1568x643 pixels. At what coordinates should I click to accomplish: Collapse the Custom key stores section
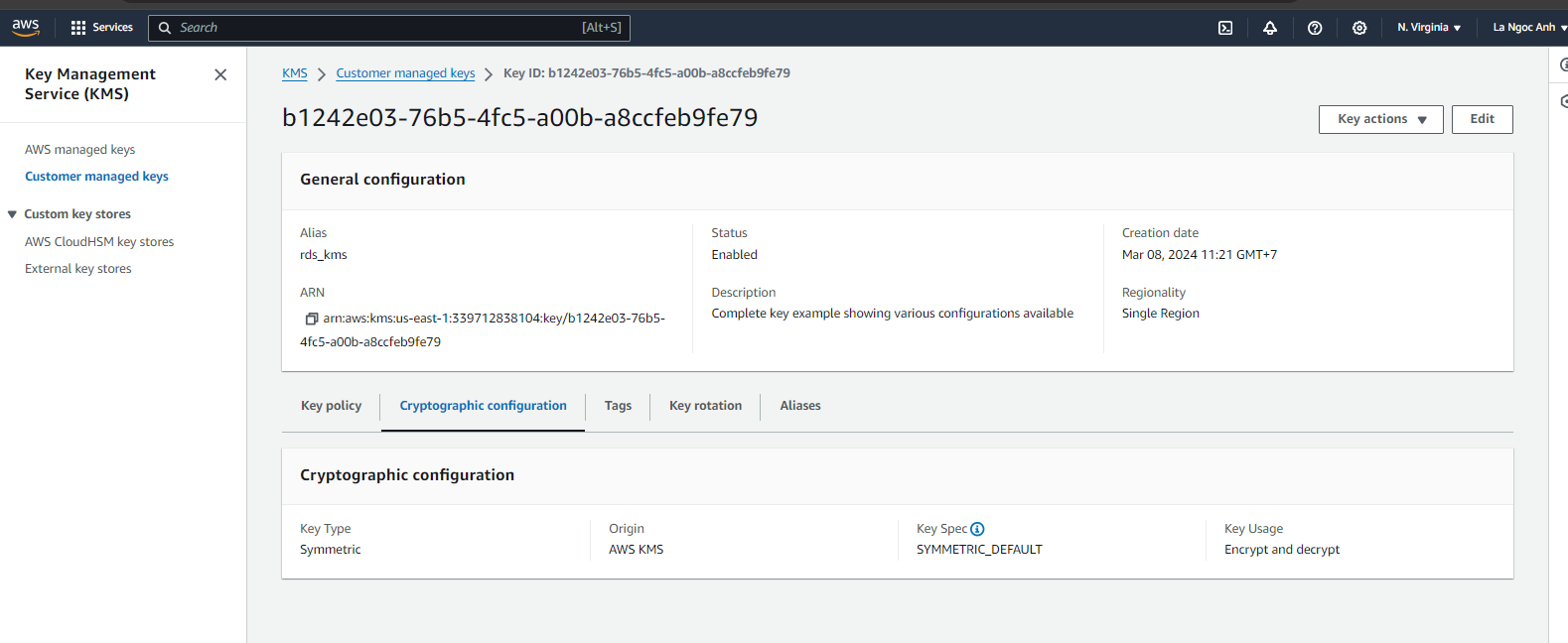pos(12,214)
